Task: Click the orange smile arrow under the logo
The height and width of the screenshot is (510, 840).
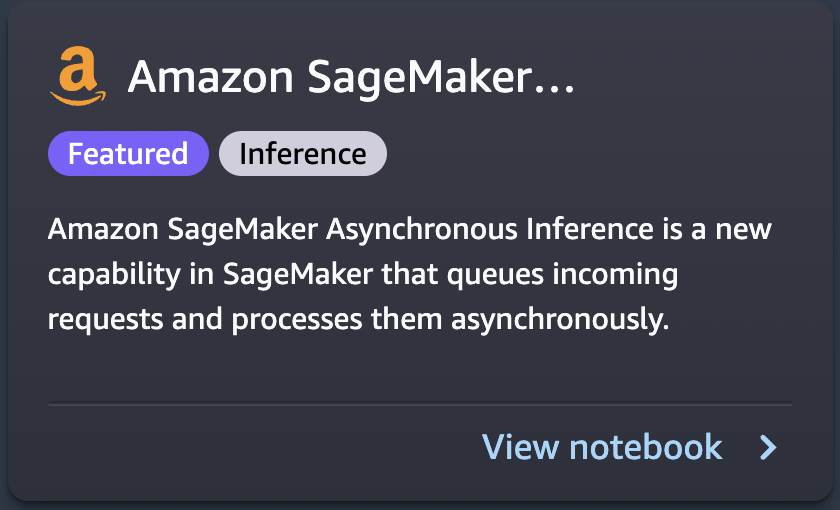Action: (78, 98)
